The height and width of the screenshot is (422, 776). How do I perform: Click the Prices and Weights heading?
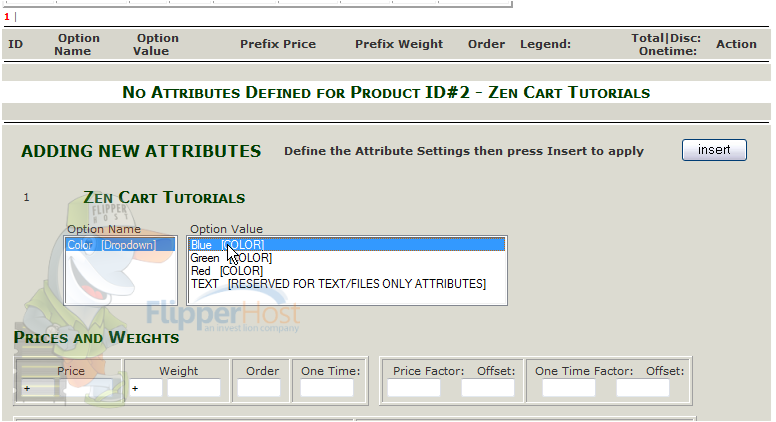(96, 337)
